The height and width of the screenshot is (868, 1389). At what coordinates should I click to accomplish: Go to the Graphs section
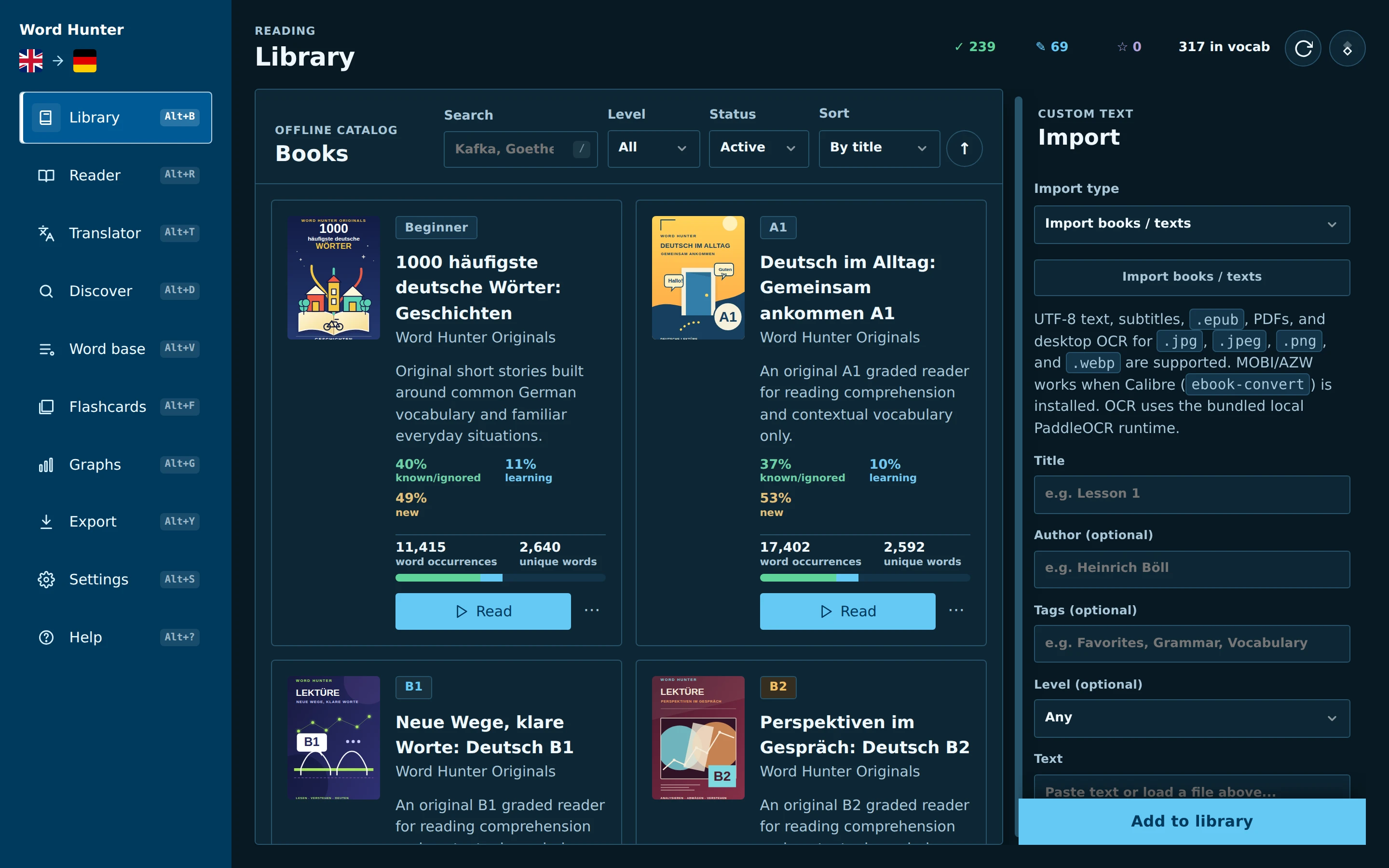point(116,464)
